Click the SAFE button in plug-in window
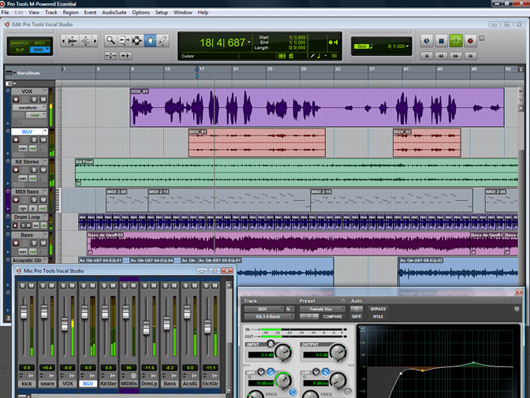 coord(357,317)
